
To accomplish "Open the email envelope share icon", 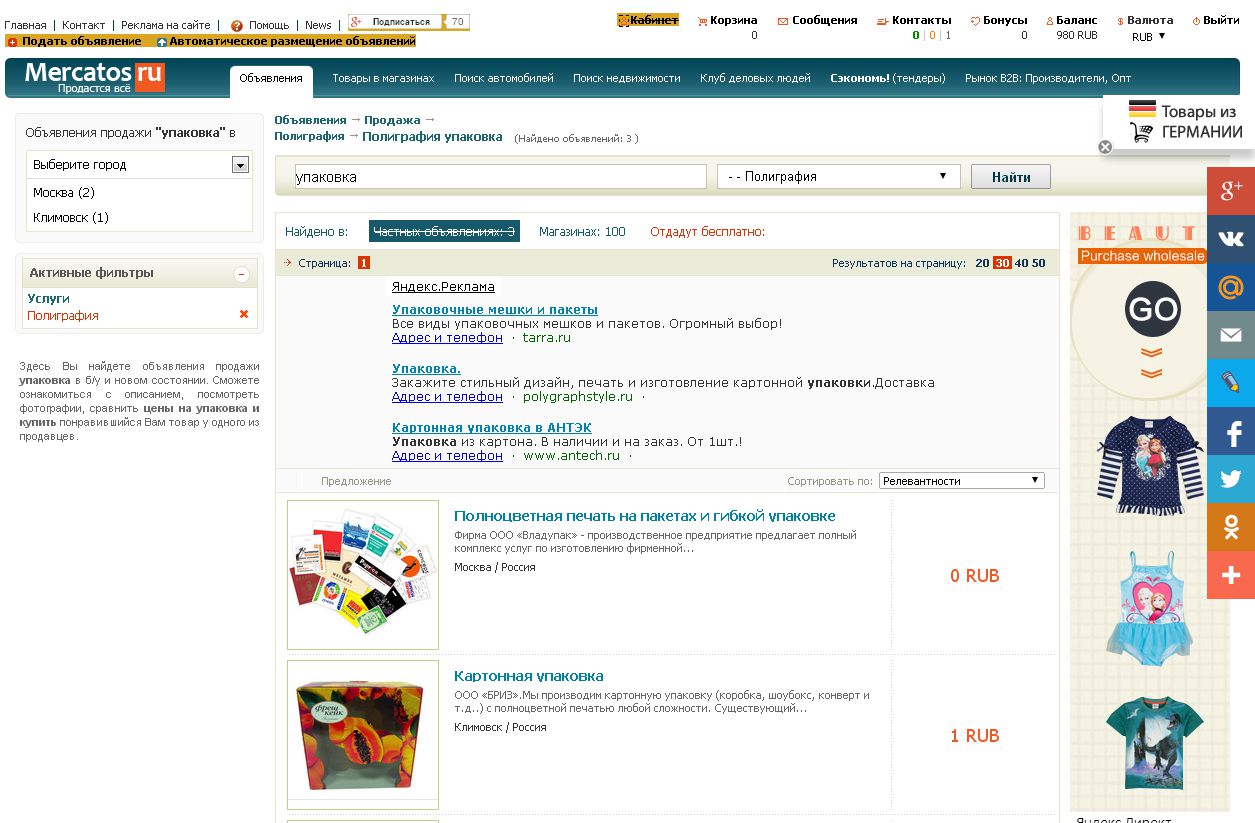I will [x=1230, y=335].
